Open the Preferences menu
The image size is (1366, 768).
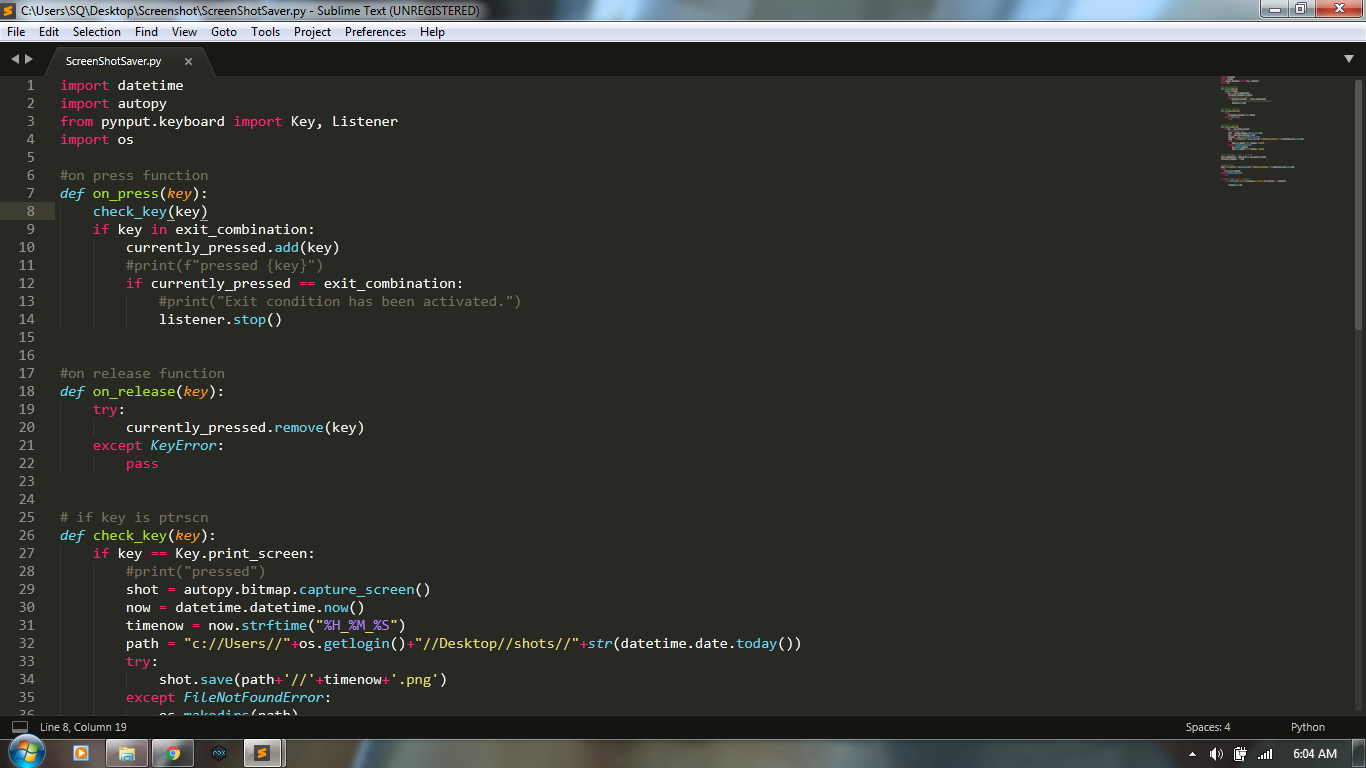(x=375, y=31)
